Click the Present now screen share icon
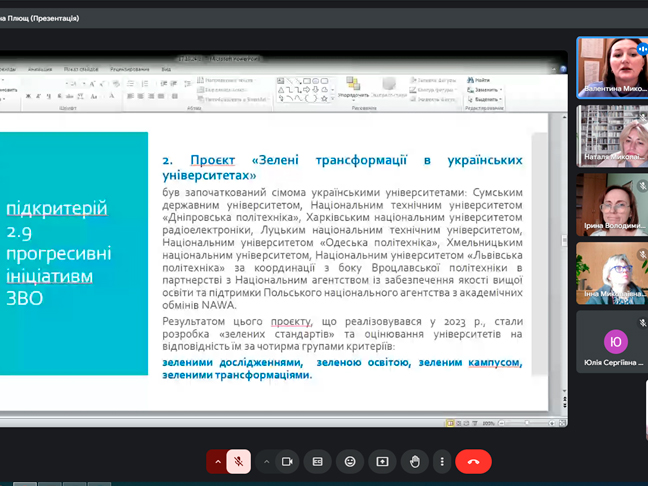 coord(382,461)
